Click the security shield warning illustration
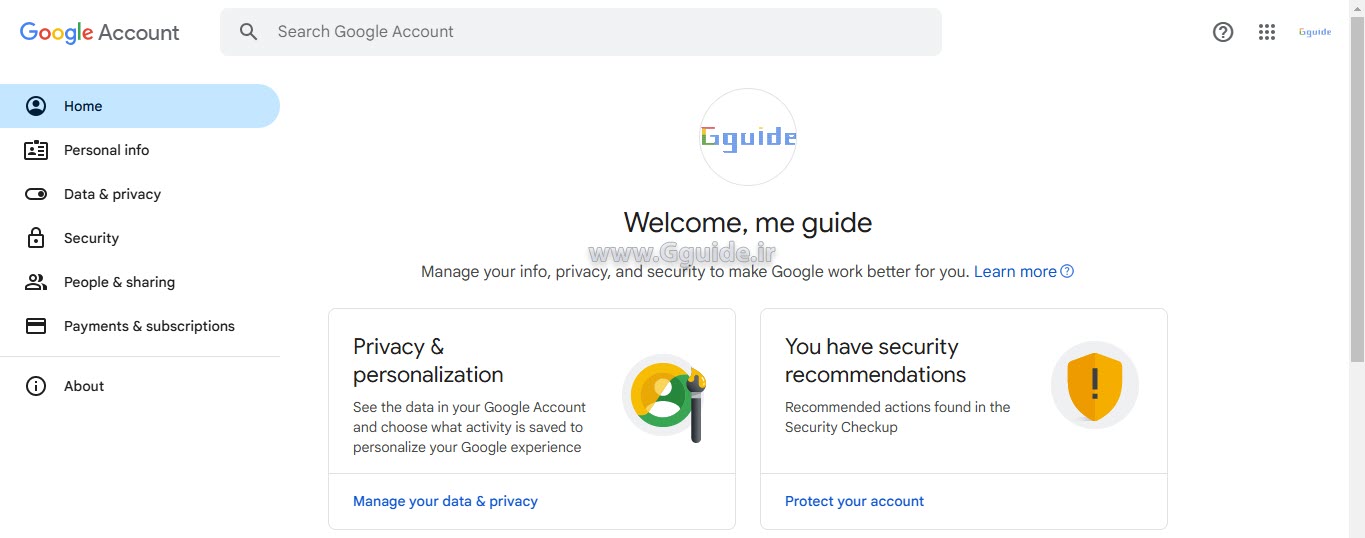 (x=1095, y=385)
